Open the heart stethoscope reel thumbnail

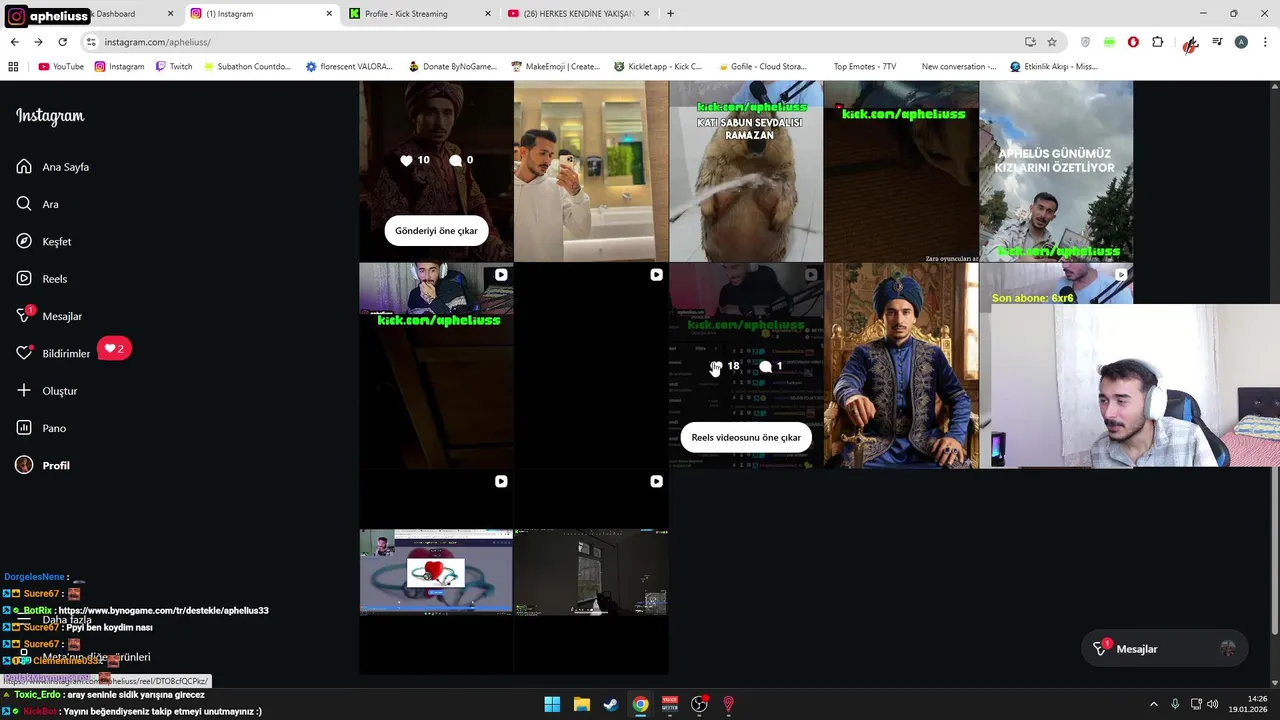point(436,572)
